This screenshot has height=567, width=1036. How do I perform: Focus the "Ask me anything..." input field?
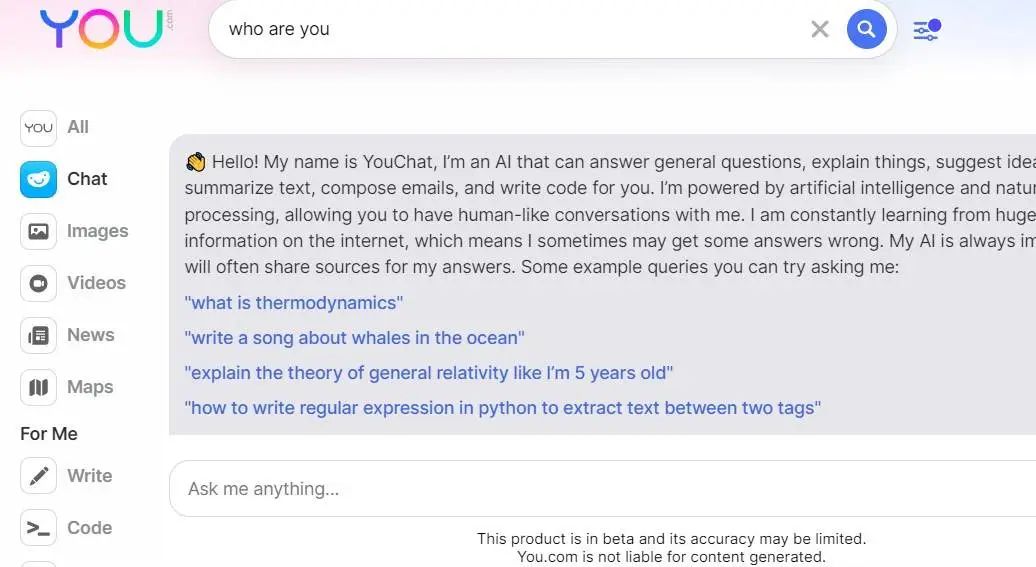pos(600,489)
